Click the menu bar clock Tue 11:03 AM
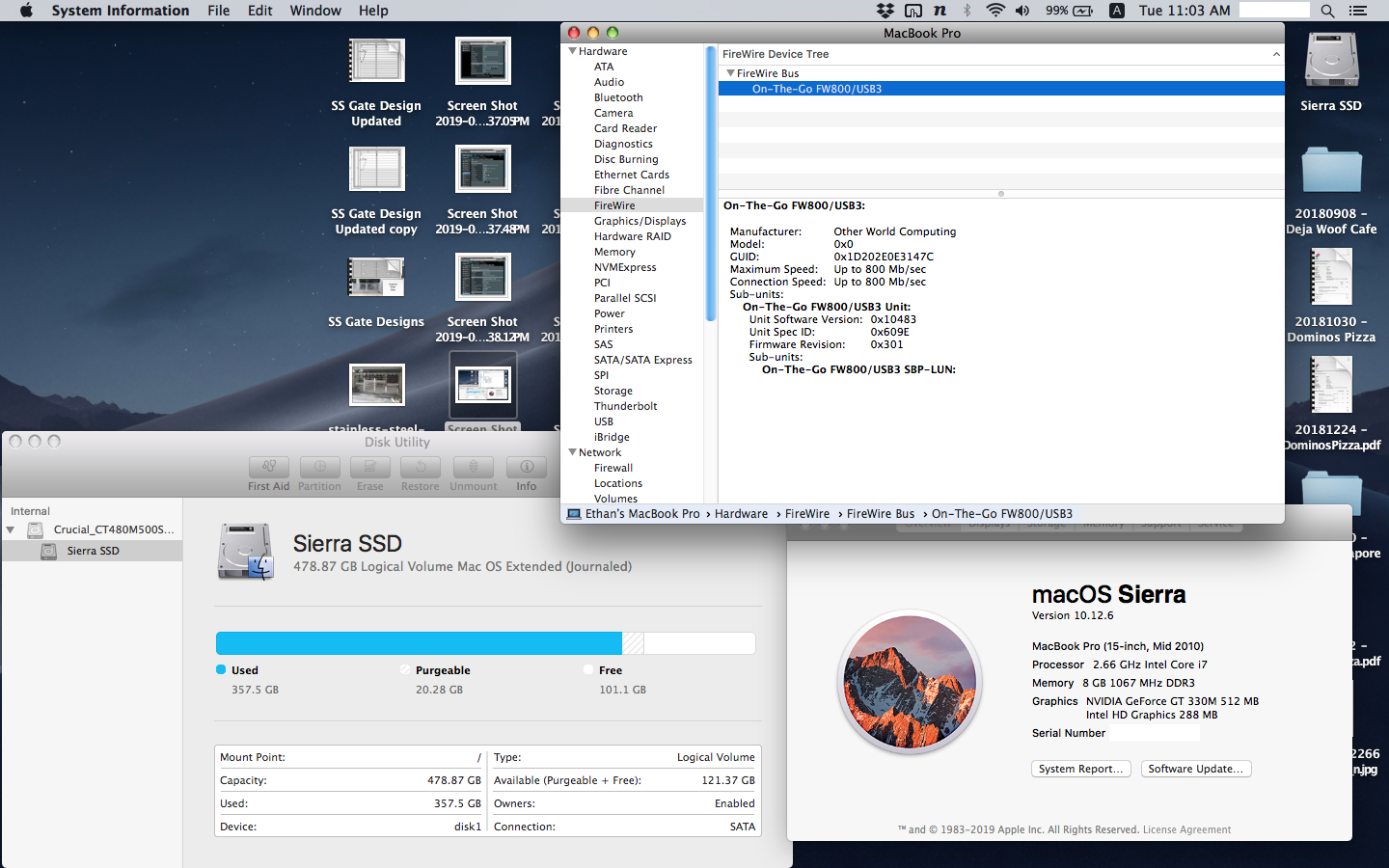 (1185, 11)
